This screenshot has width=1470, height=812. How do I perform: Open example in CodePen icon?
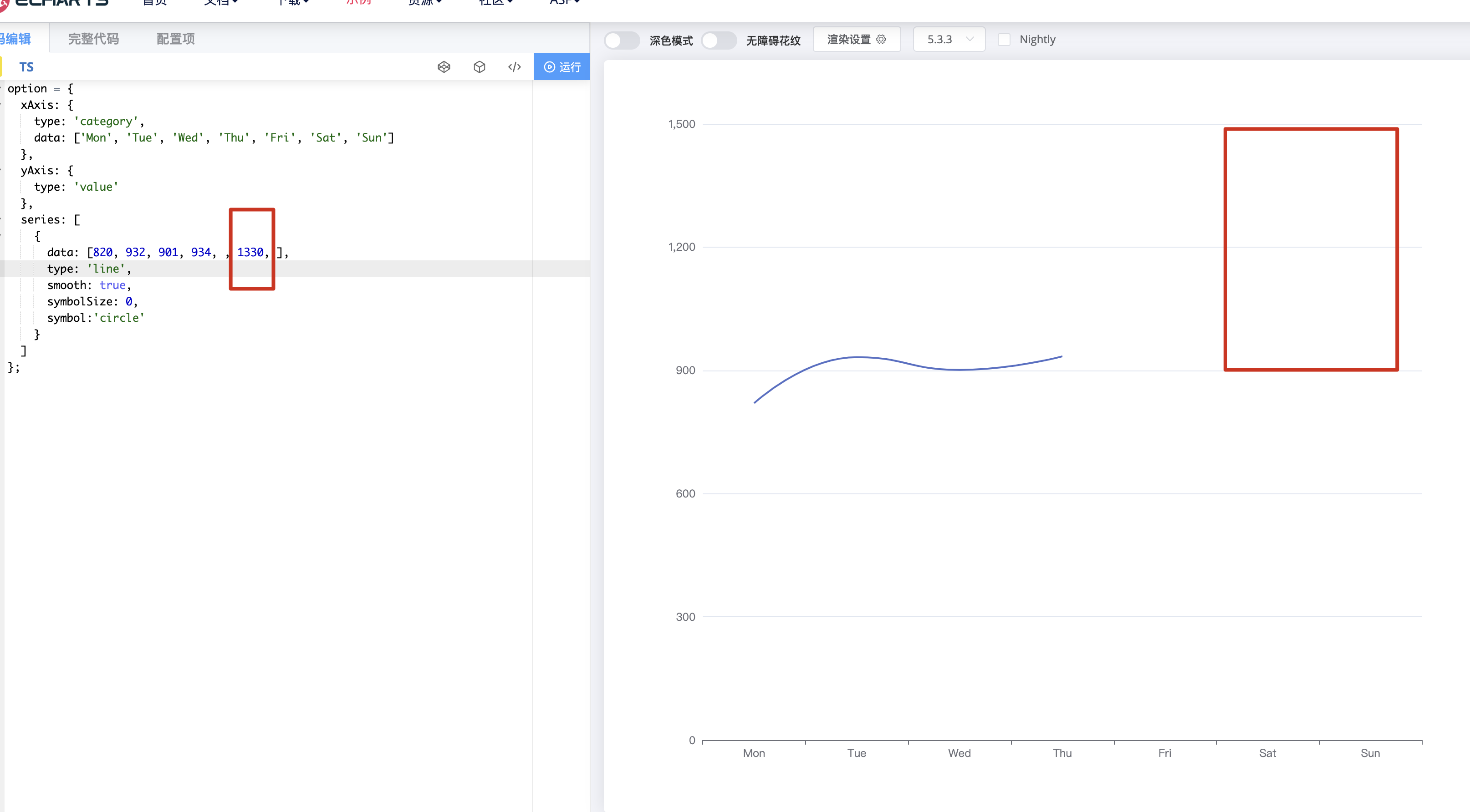[x=444, y=67]
